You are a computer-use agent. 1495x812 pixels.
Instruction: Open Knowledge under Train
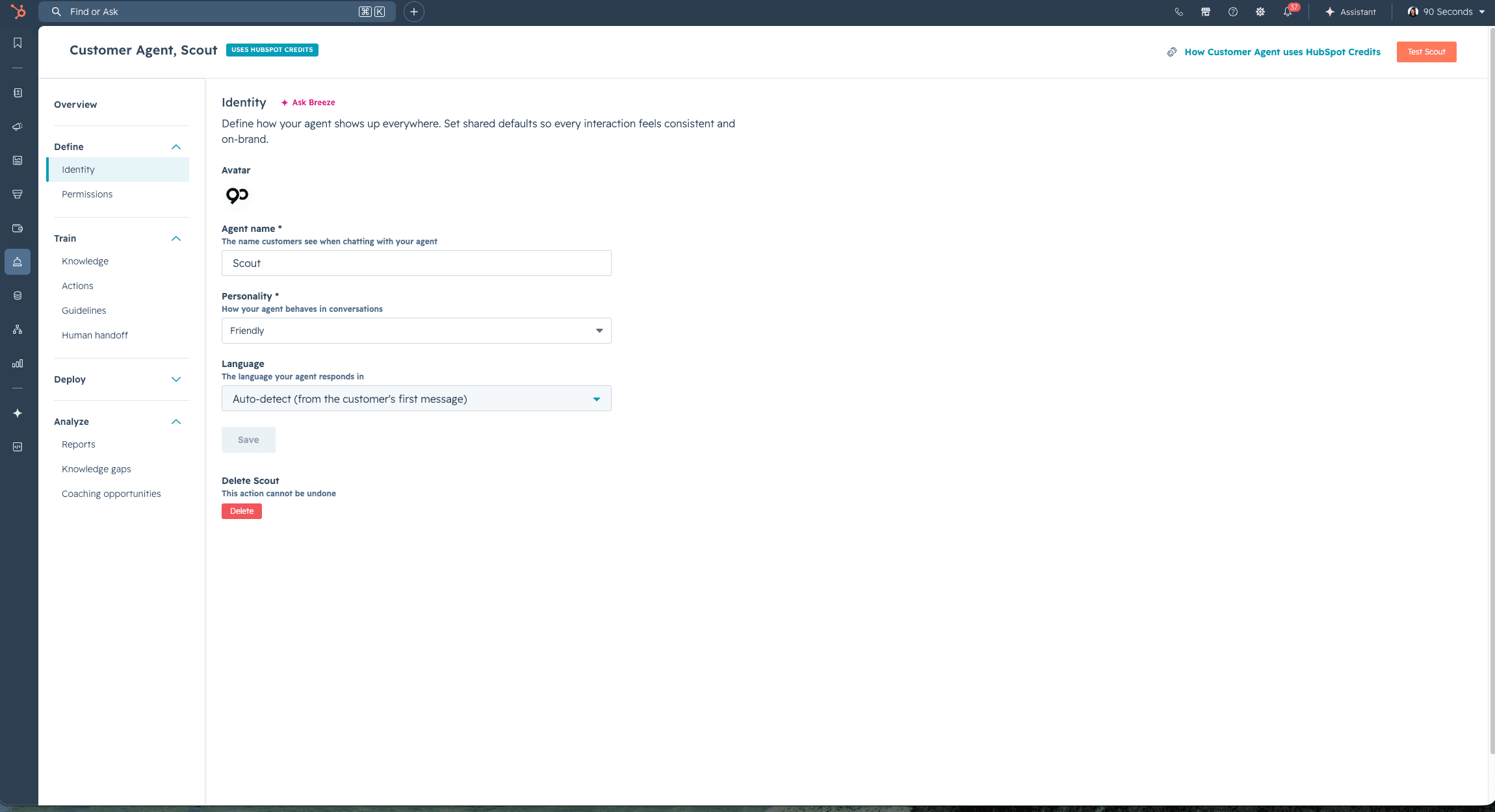(85, 261)
